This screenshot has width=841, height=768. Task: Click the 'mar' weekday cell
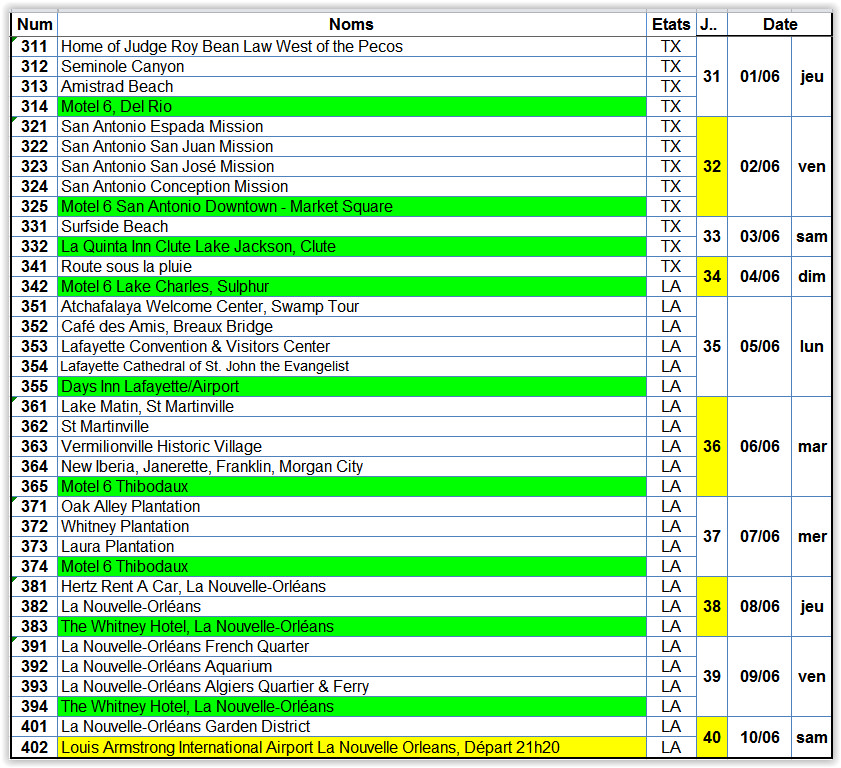click(812, 446)
